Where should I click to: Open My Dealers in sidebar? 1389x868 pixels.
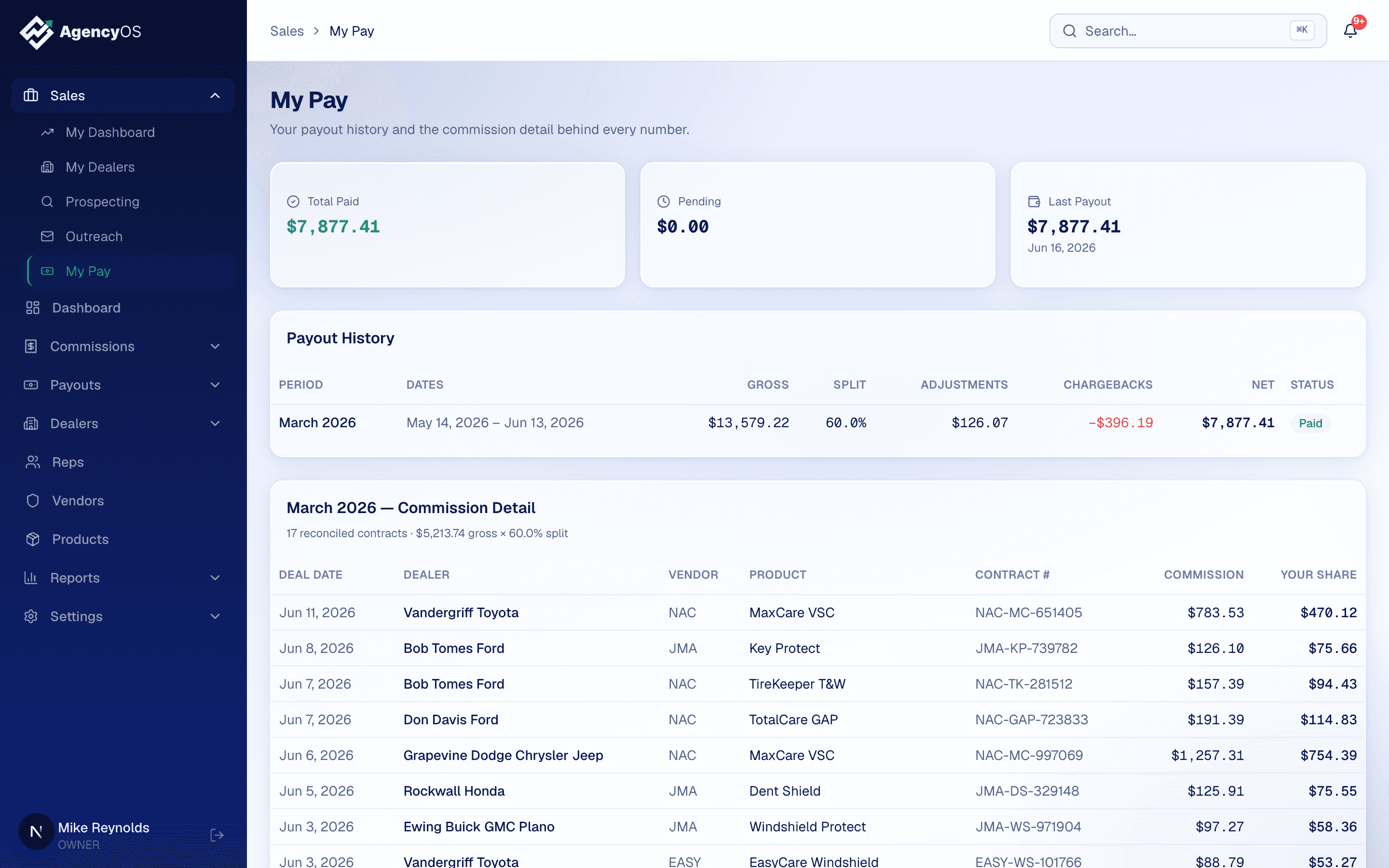click(x=131, y=167)
